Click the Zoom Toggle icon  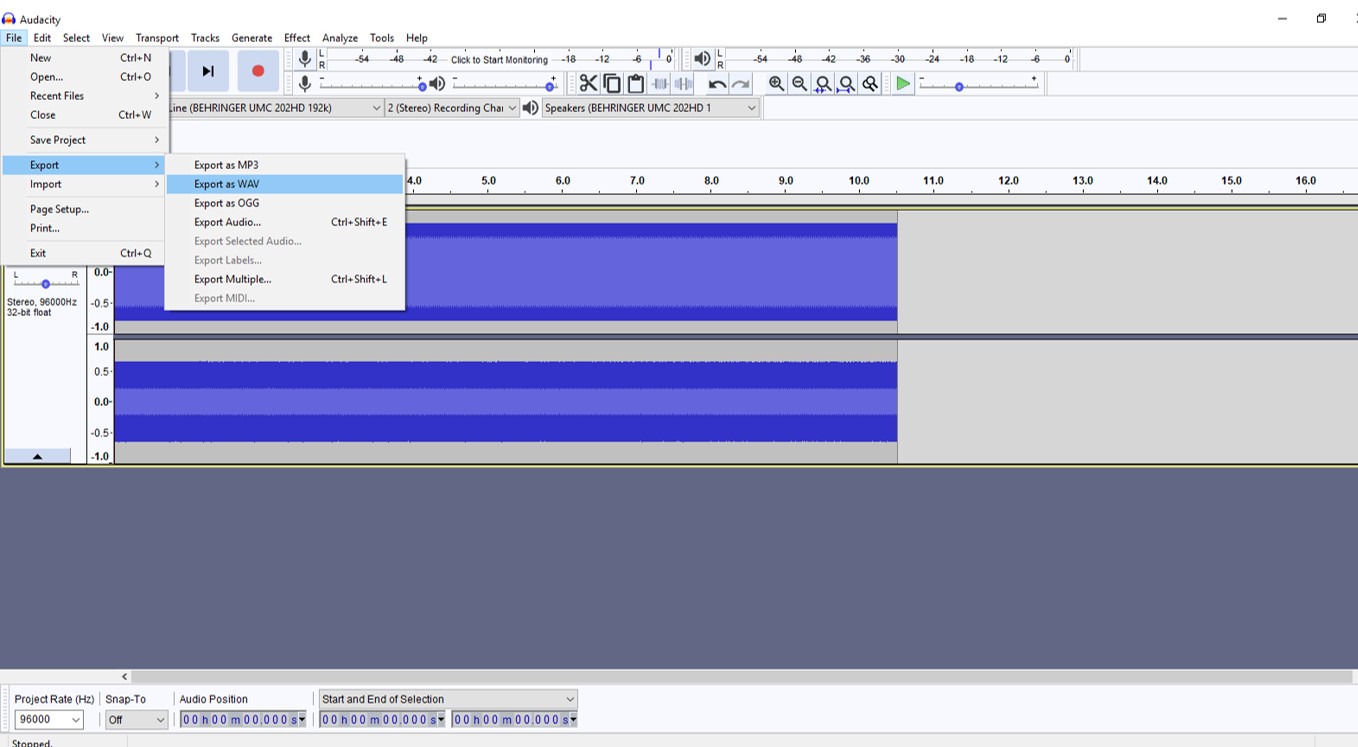pyautogui.click(x=870, y=84)
